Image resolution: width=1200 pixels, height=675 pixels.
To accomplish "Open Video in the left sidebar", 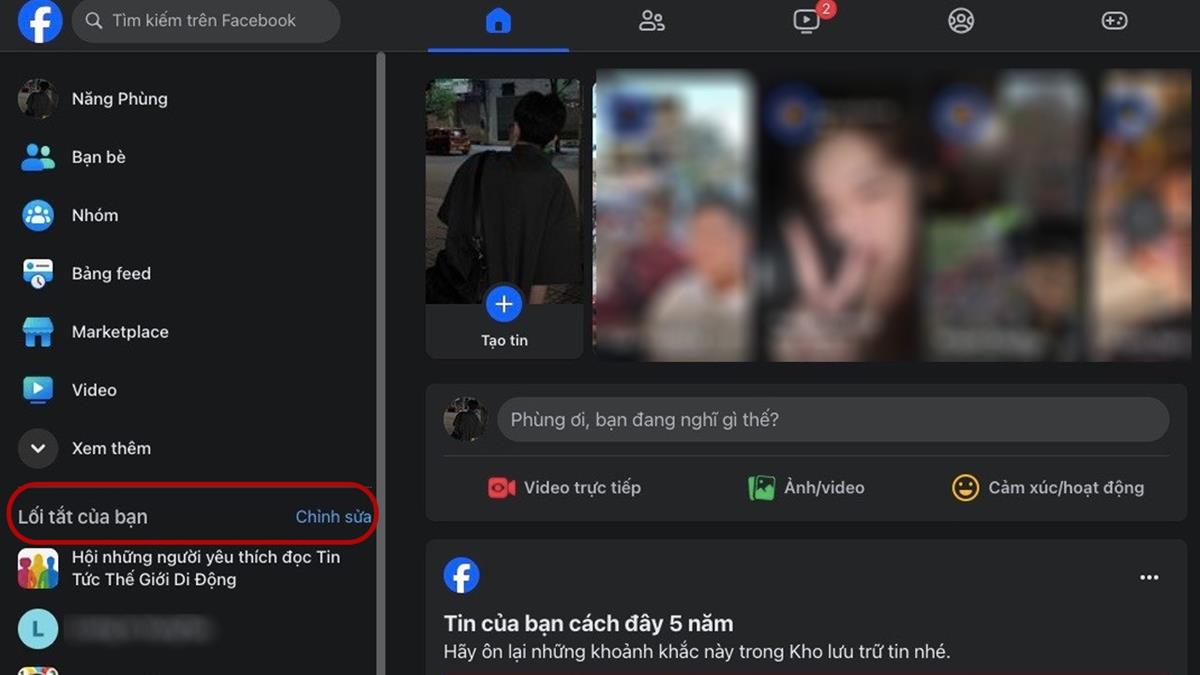I will [94, 390].
